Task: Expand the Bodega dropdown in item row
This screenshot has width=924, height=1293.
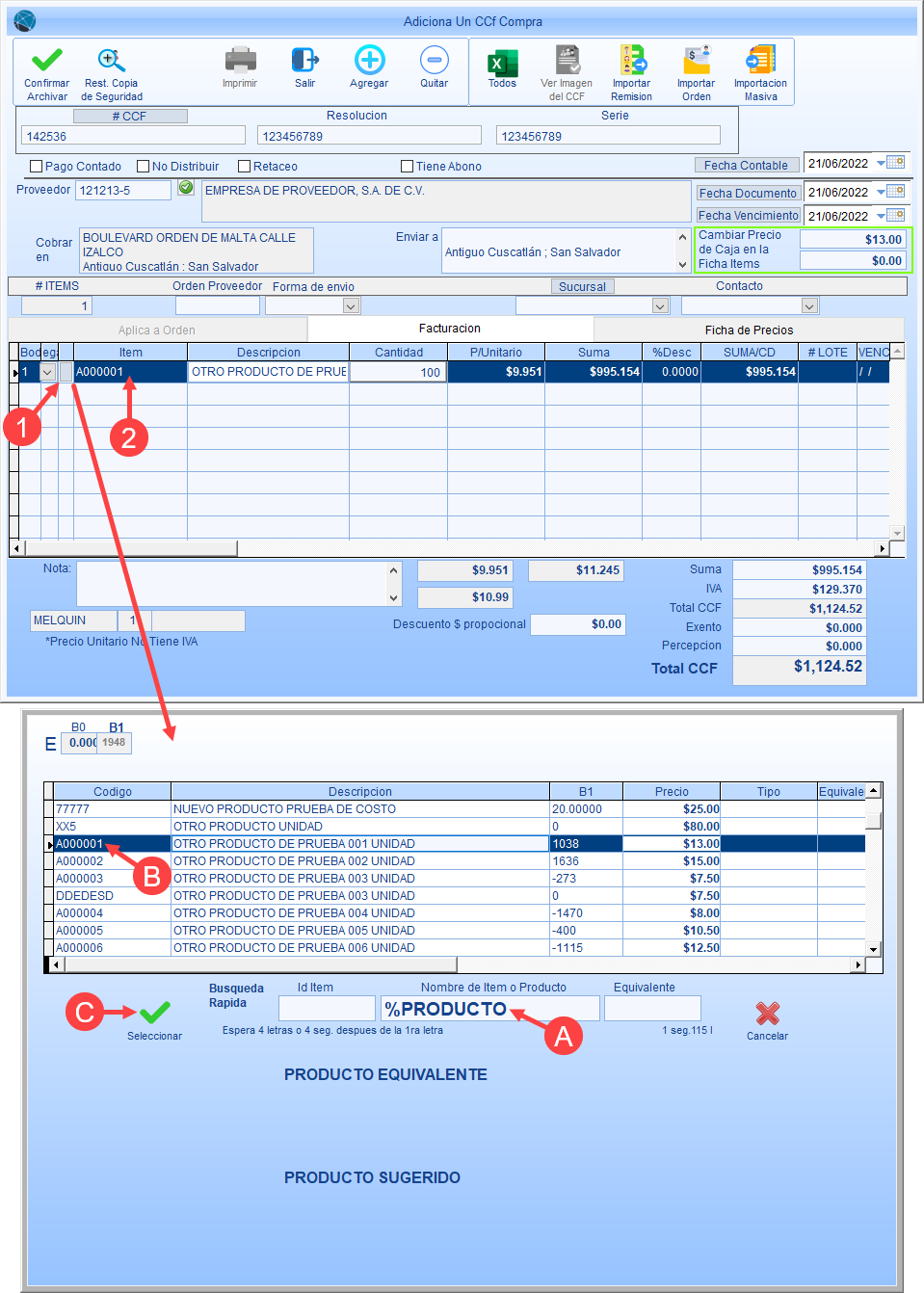Action: 47,372
